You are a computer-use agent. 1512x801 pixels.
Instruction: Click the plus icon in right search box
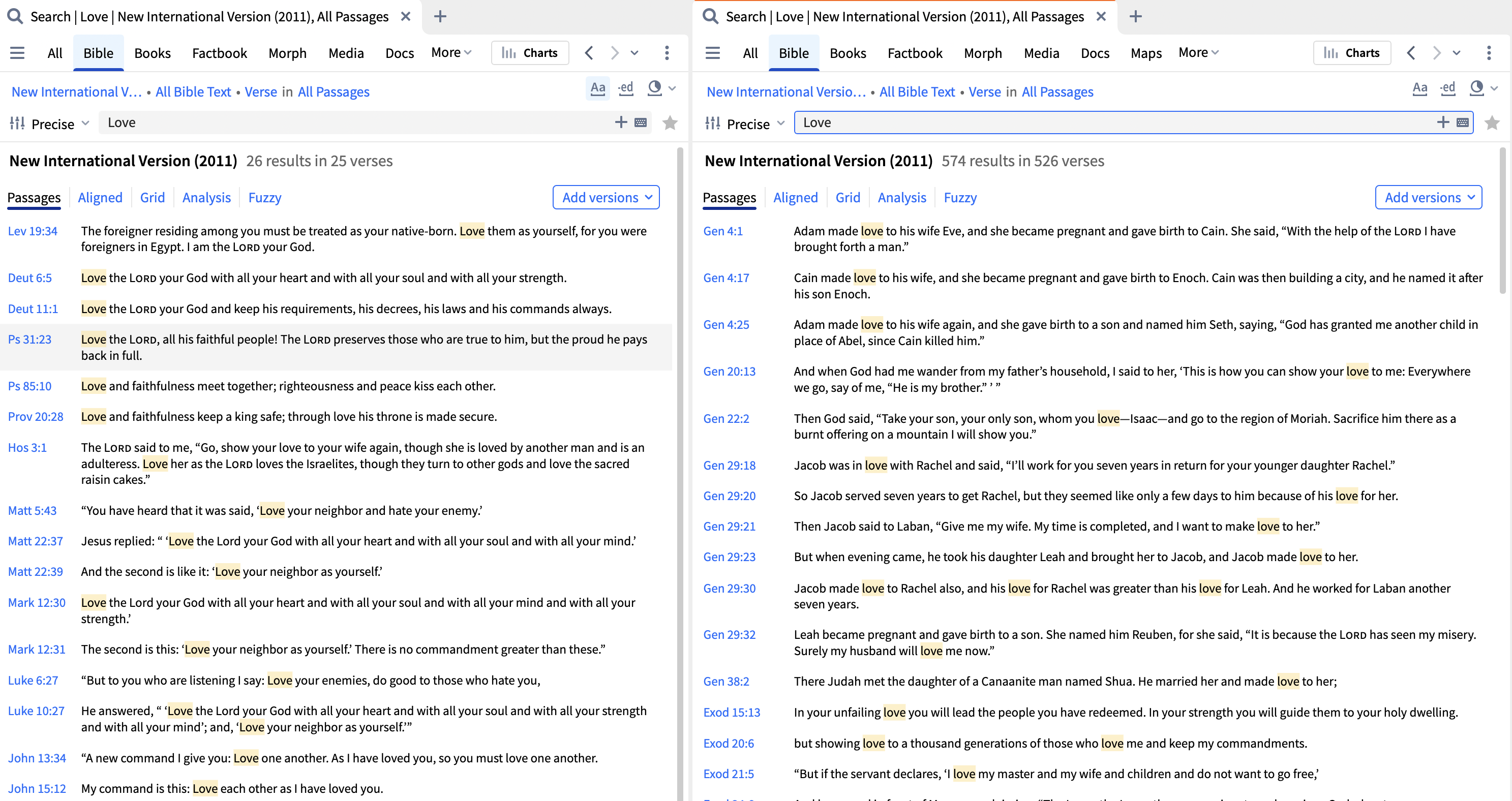click(x=1443, y=122)
